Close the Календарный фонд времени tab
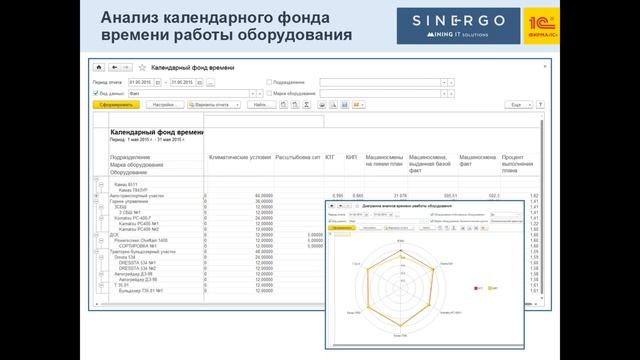This screenshot has width=640, height=360. 545,66
